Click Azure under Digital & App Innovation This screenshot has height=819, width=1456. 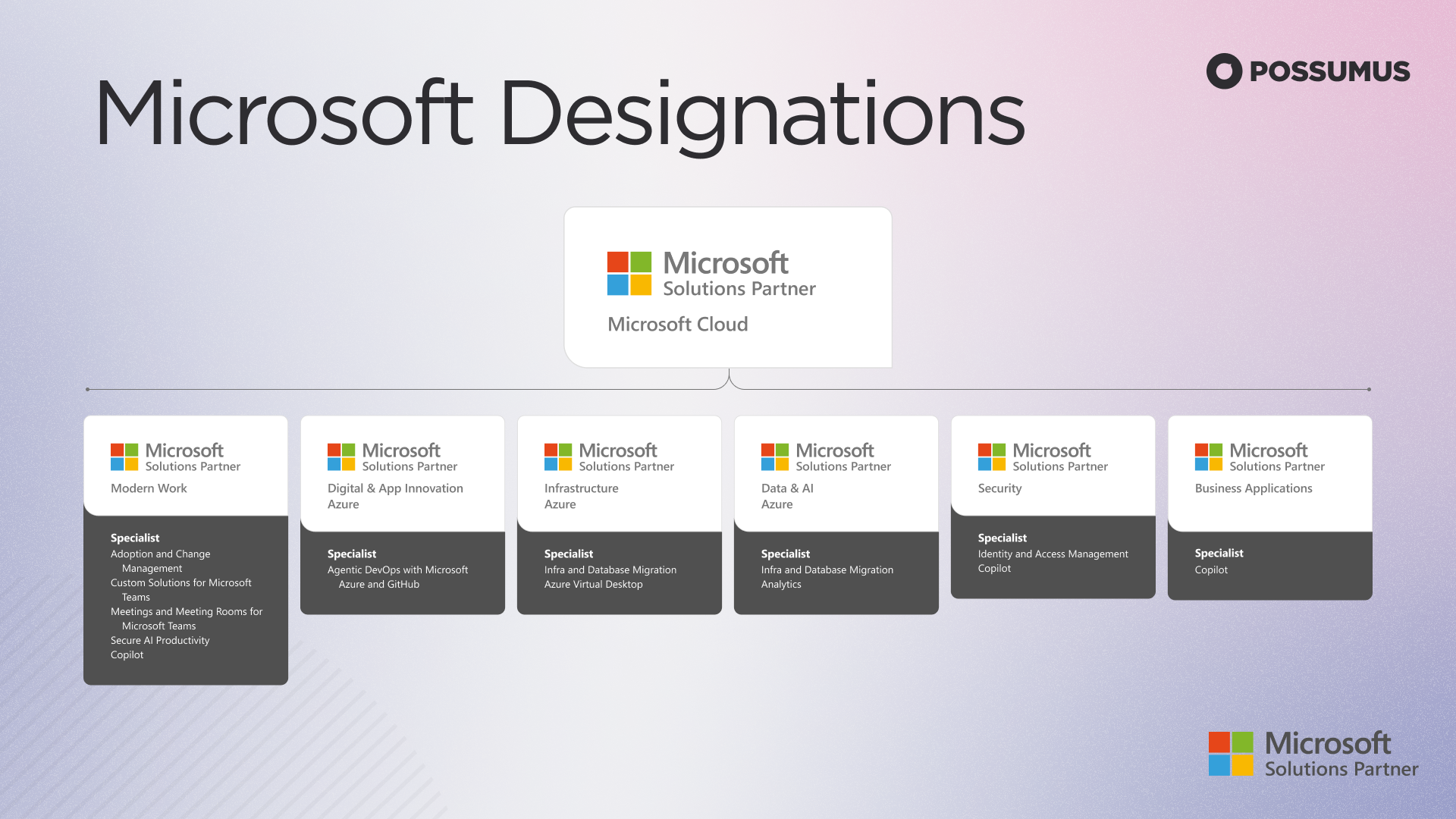coord(343,504)
